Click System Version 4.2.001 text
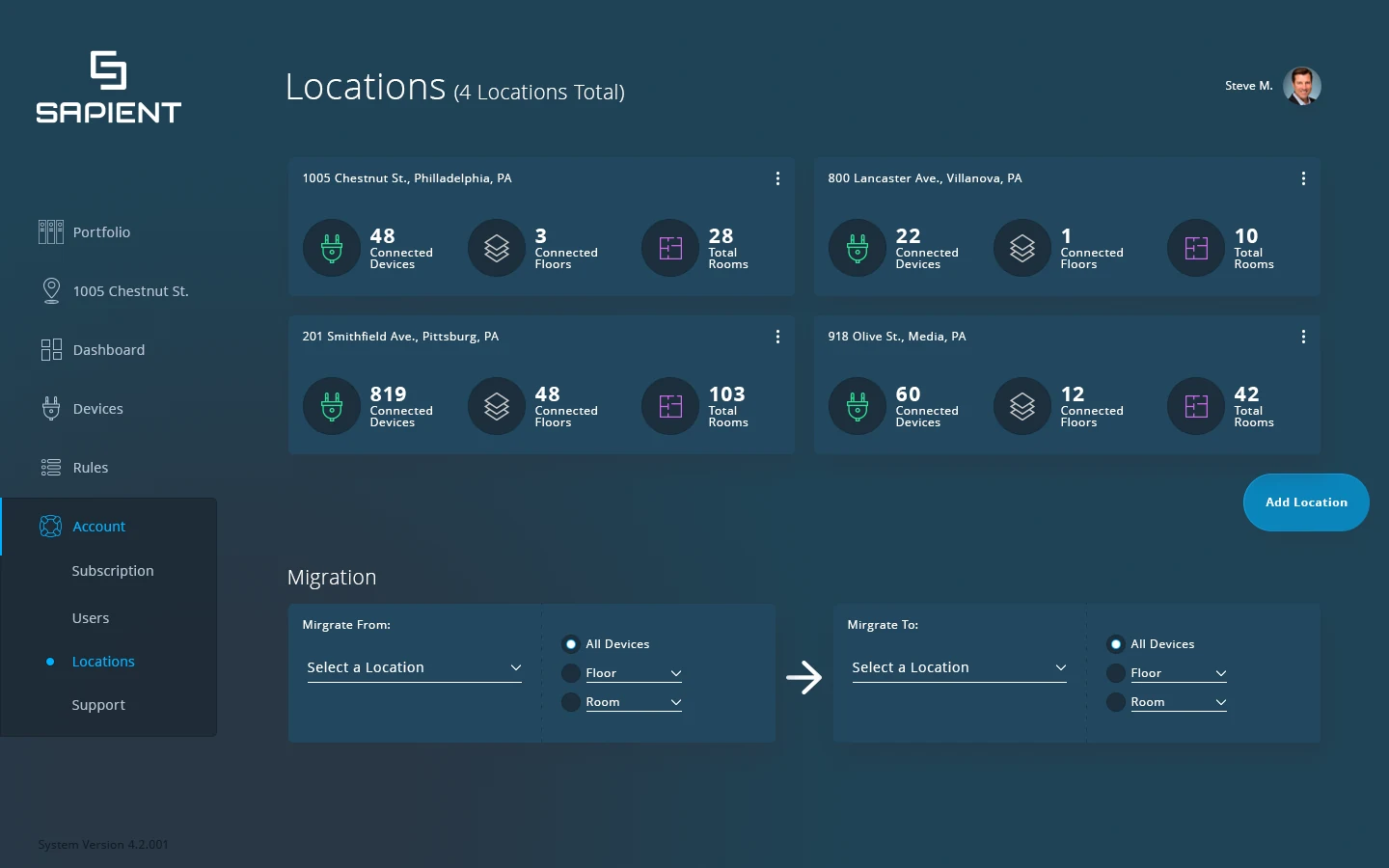The height and width of the screenshot is (868, 1389). coord(103,845)
